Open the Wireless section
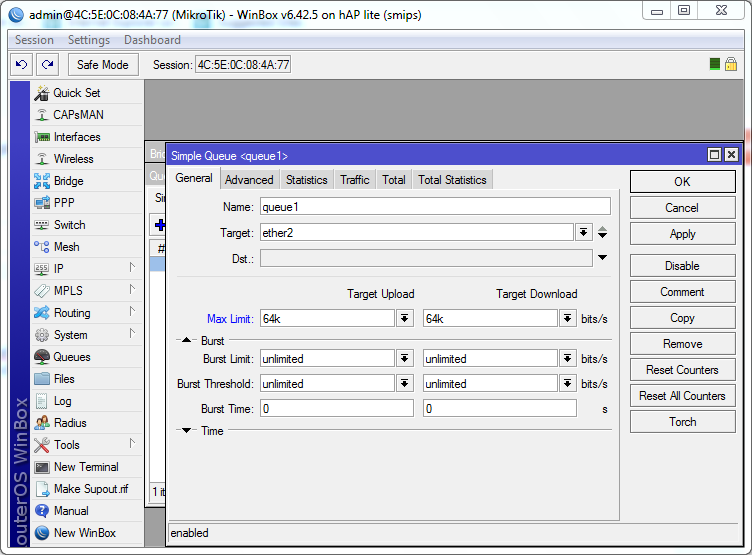 [x=88, y=159]
